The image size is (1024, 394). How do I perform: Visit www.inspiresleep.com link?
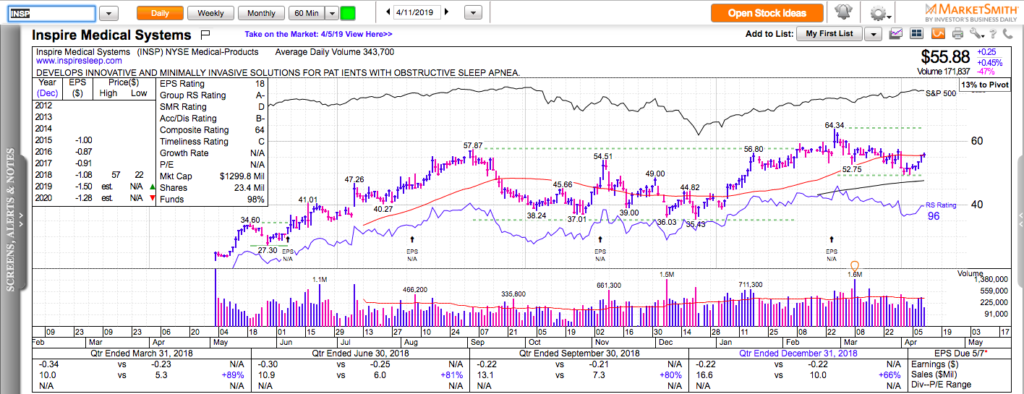coord(79,60)
